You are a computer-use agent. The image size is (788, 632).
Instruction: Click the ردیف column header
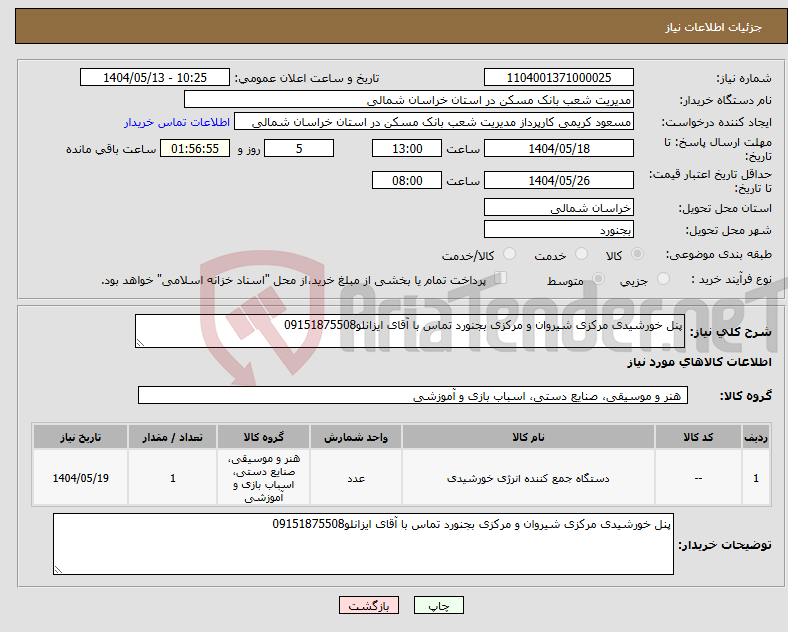(756, 437)
